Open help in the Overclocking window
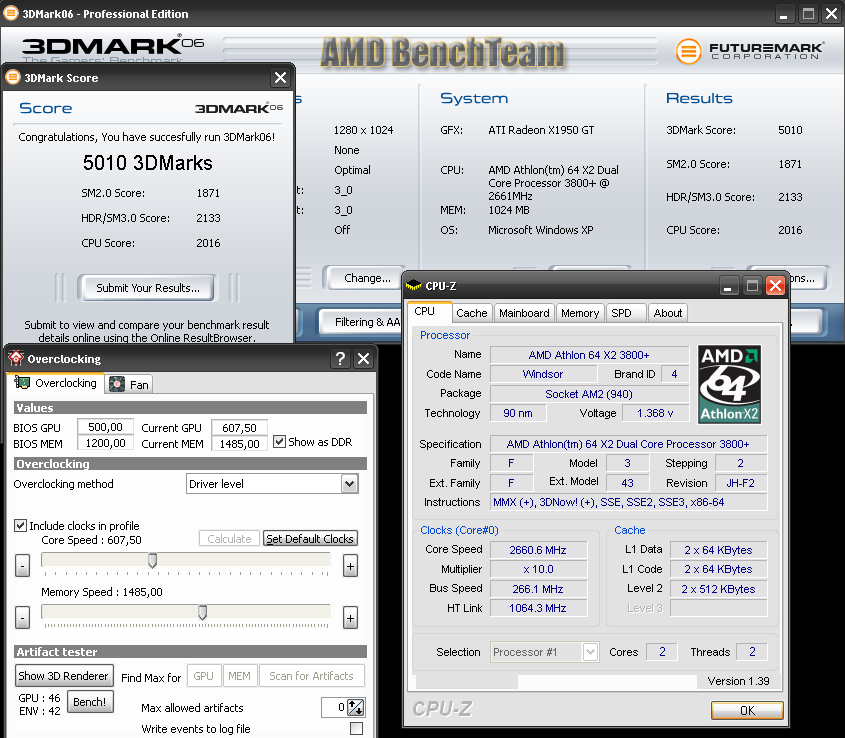 coord(340,359)
